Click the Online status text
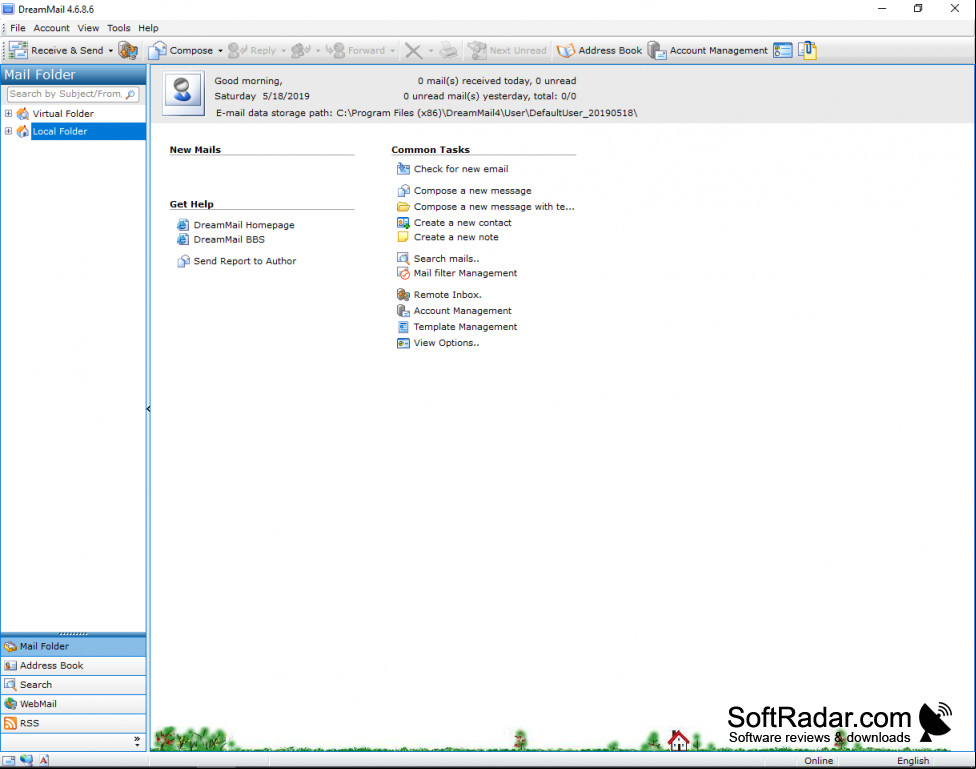The width and height of the screenshot is (976, 769). pos(819,761)
